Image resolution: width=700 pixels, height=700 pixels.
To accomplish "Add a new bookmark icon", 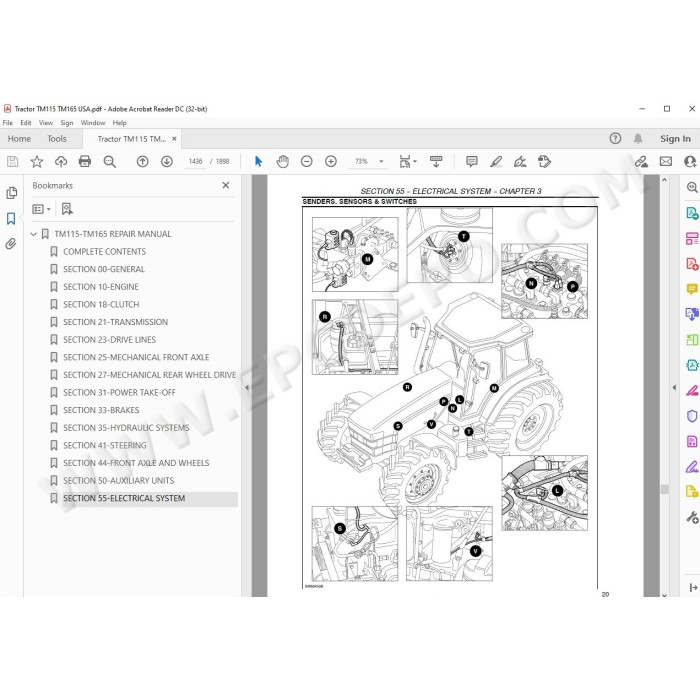I will click(x=67, y=209).
